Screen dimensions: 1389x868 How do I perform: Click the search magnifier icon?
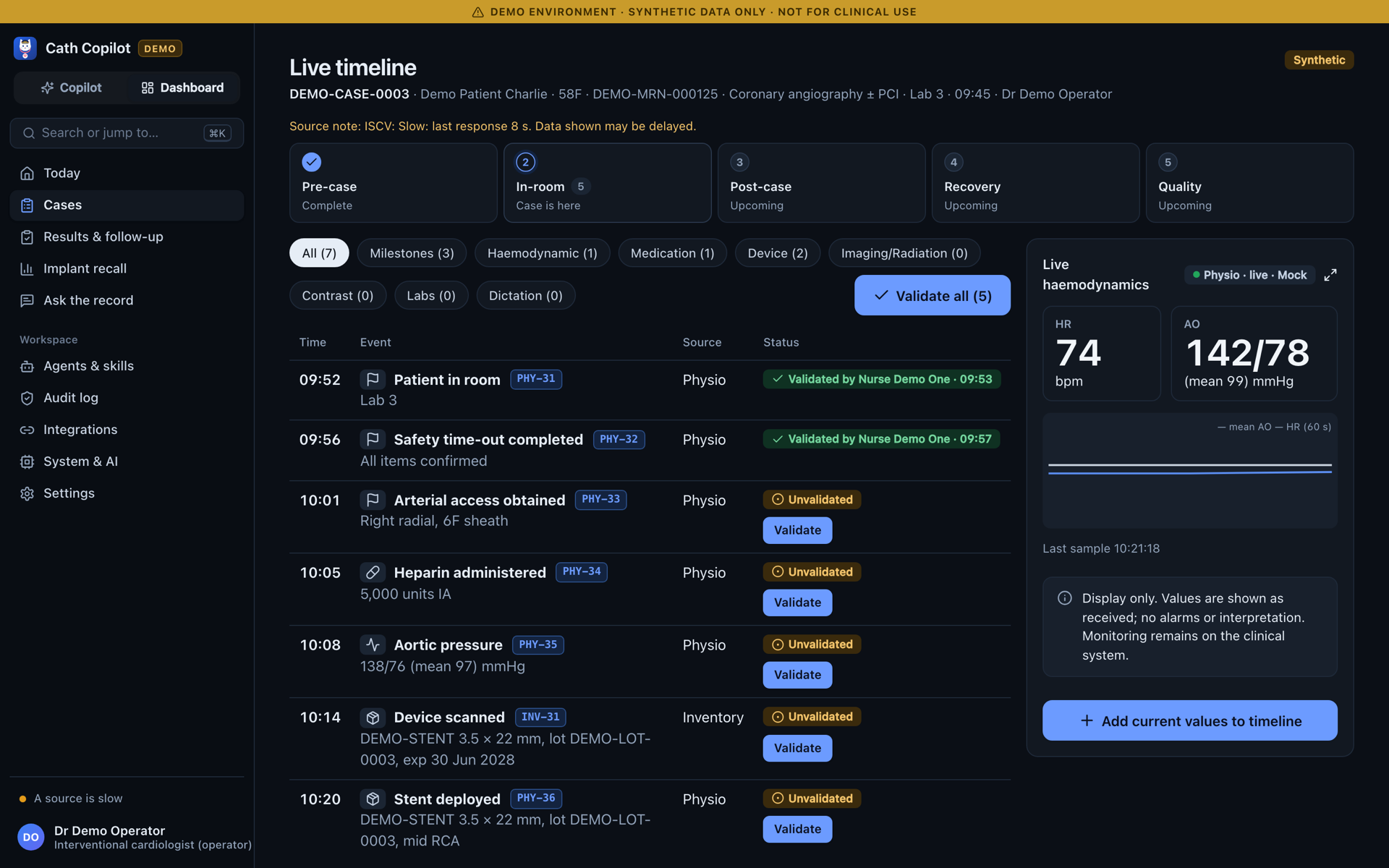pos(29,133)
